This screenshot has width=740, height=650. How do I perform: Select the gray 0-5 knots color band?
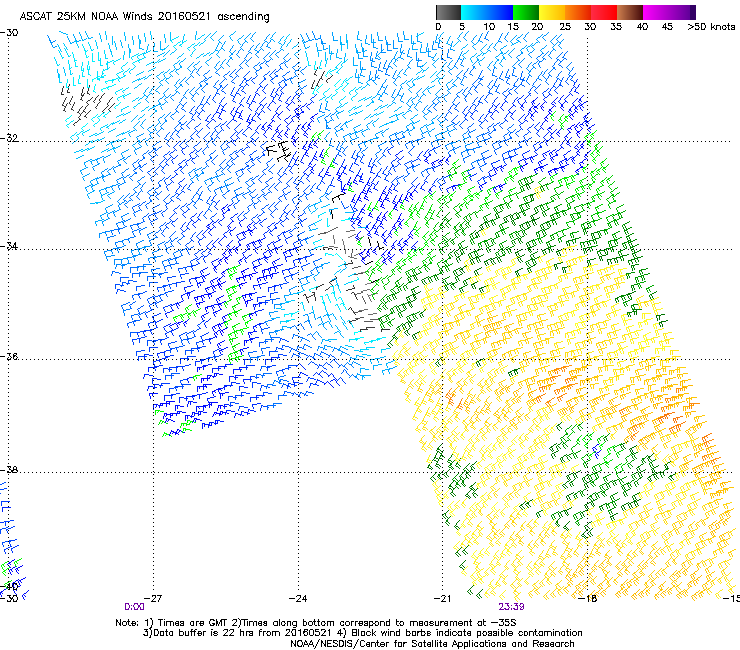(x=448, y=12)
